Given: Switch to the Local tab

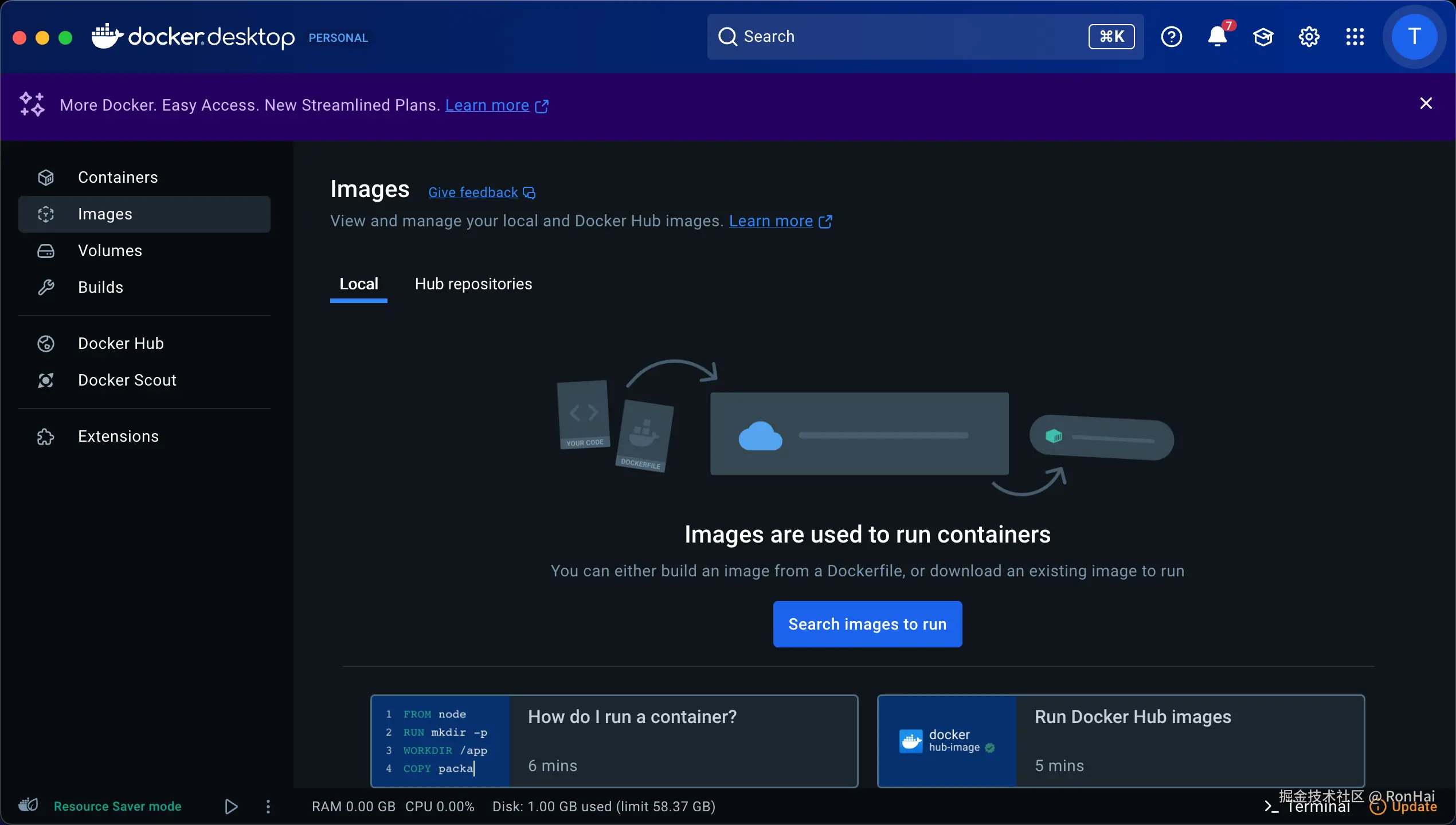Looking at the screenshot, I should coord(359,284).
